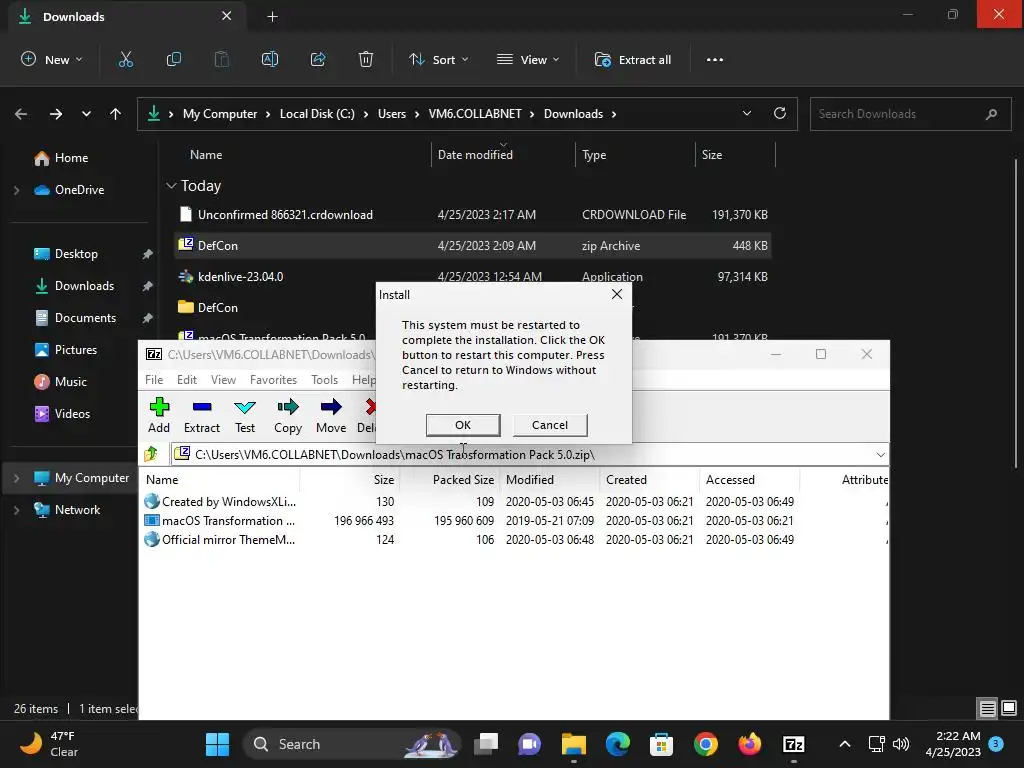Open the 7-Zip Tools menu
1024x768 pixels.
coord(325,379)
